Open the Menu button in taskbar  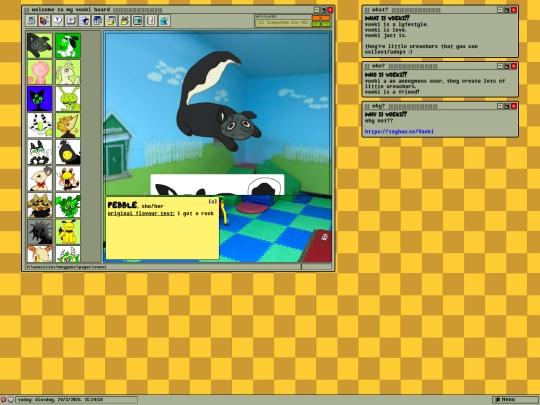coord(514,399)
